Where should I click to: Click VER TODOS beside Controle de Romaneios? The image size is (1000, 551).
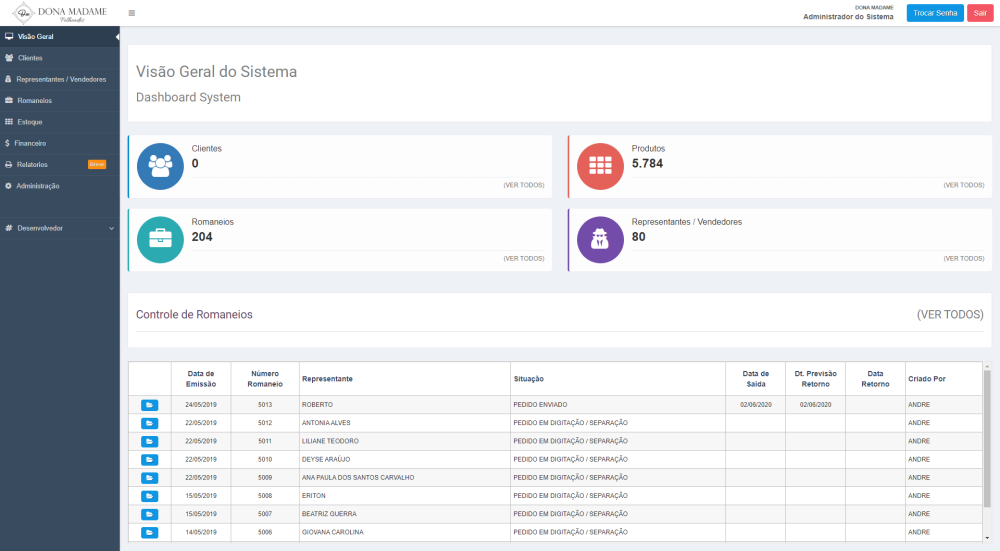coord(950,314)
